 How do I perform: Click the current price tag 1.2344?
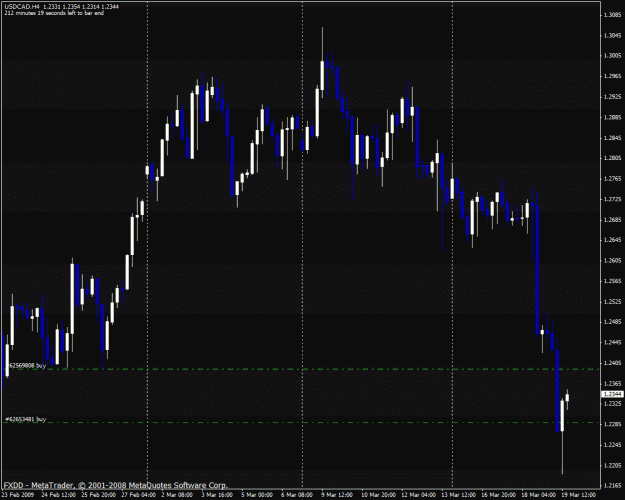612,394
